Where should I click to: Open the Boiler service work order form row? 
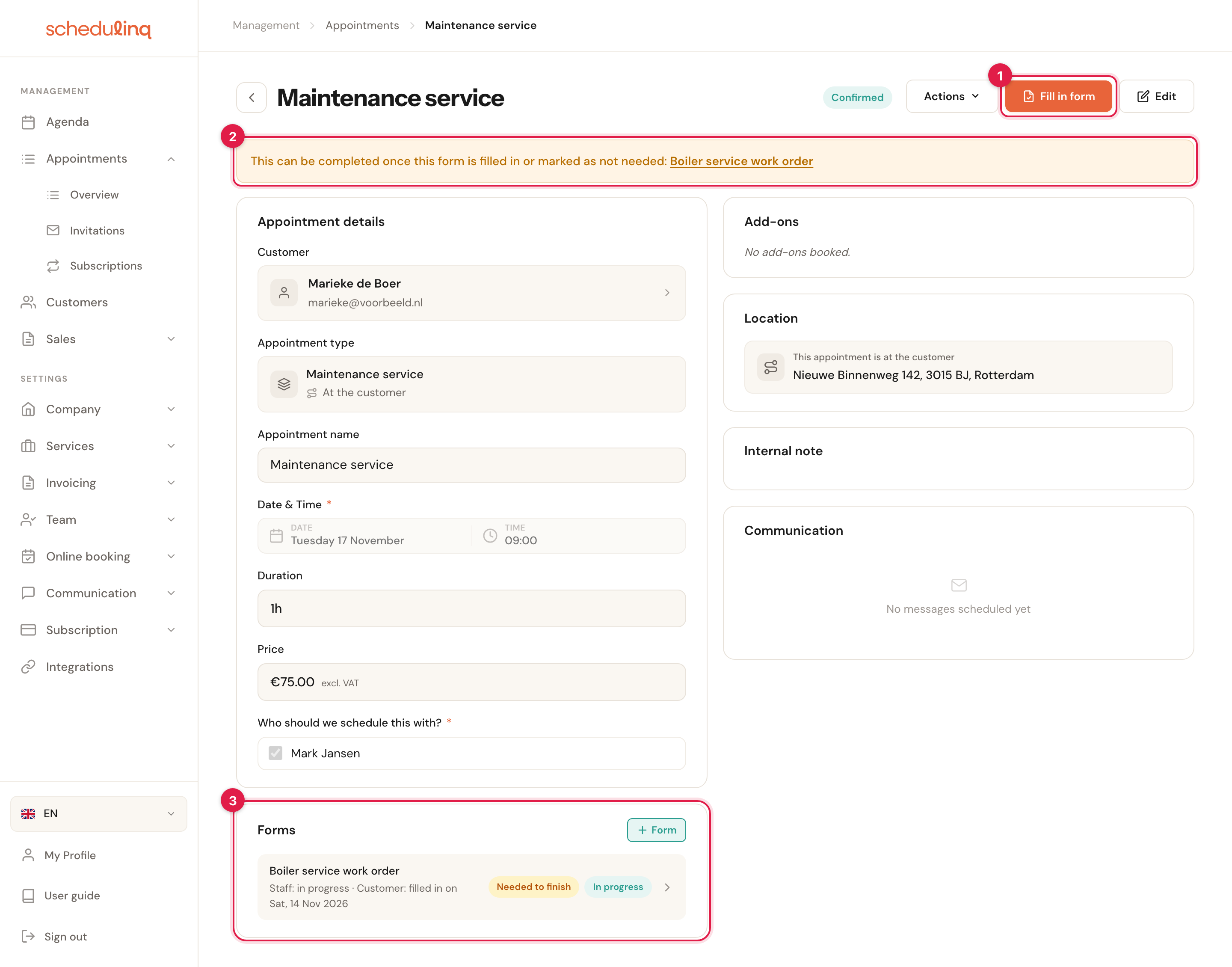(471, 887)
